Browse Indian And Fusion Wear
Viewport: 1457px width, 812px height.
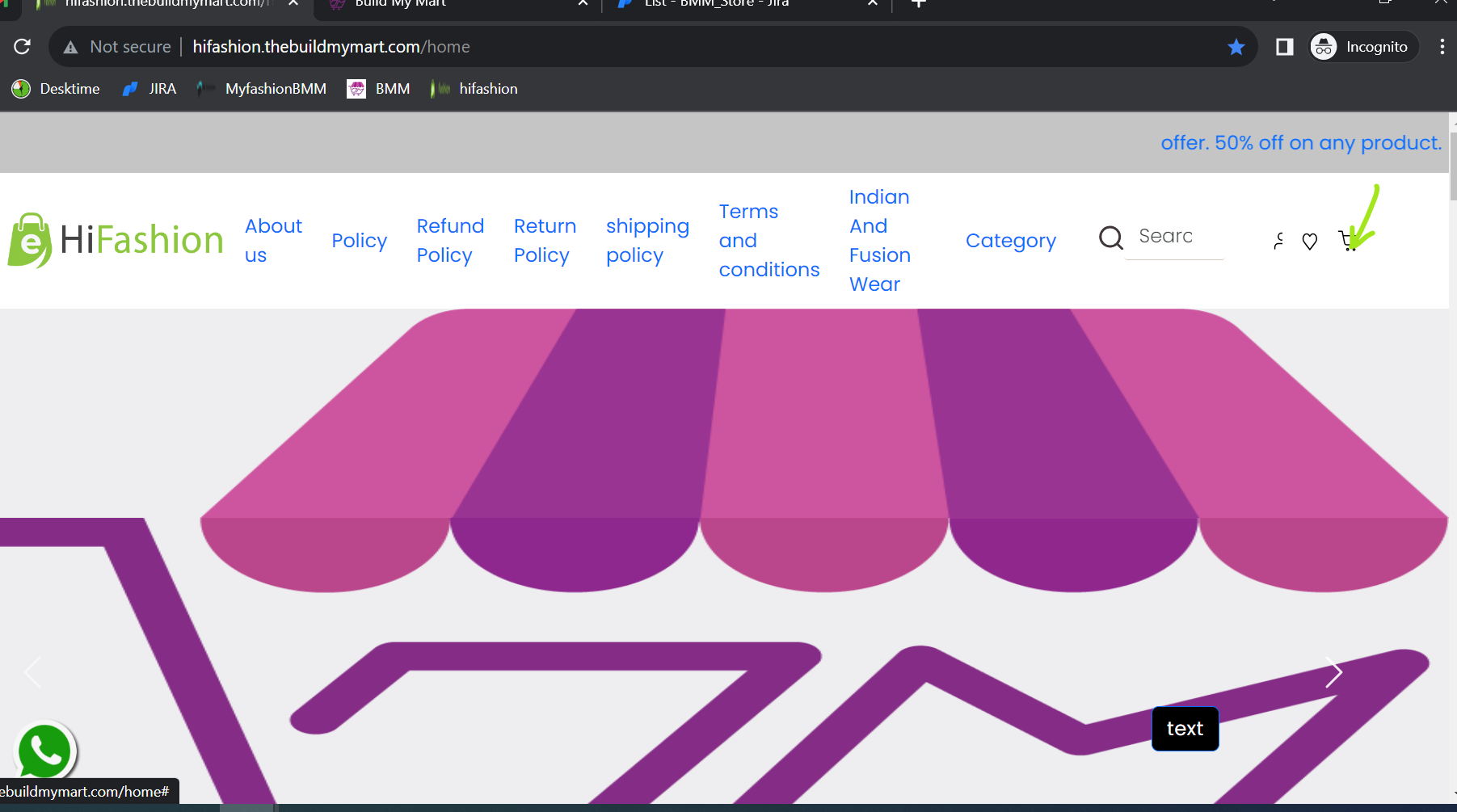[x=880, y=241]
